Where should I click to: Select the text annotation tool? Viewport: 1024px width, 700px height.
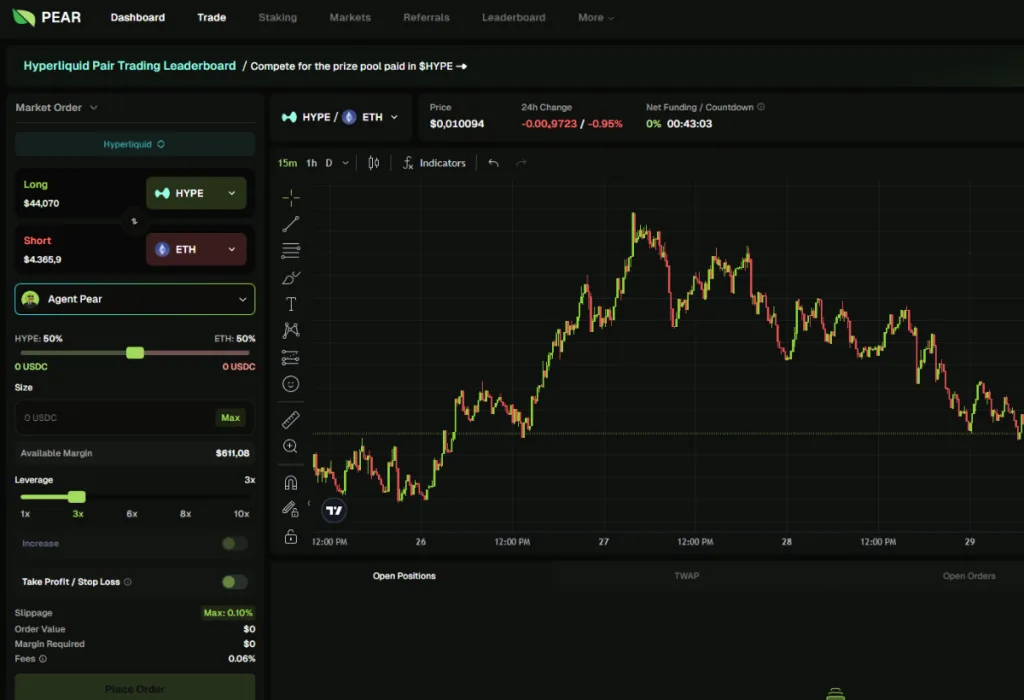[x=291, y=304]
